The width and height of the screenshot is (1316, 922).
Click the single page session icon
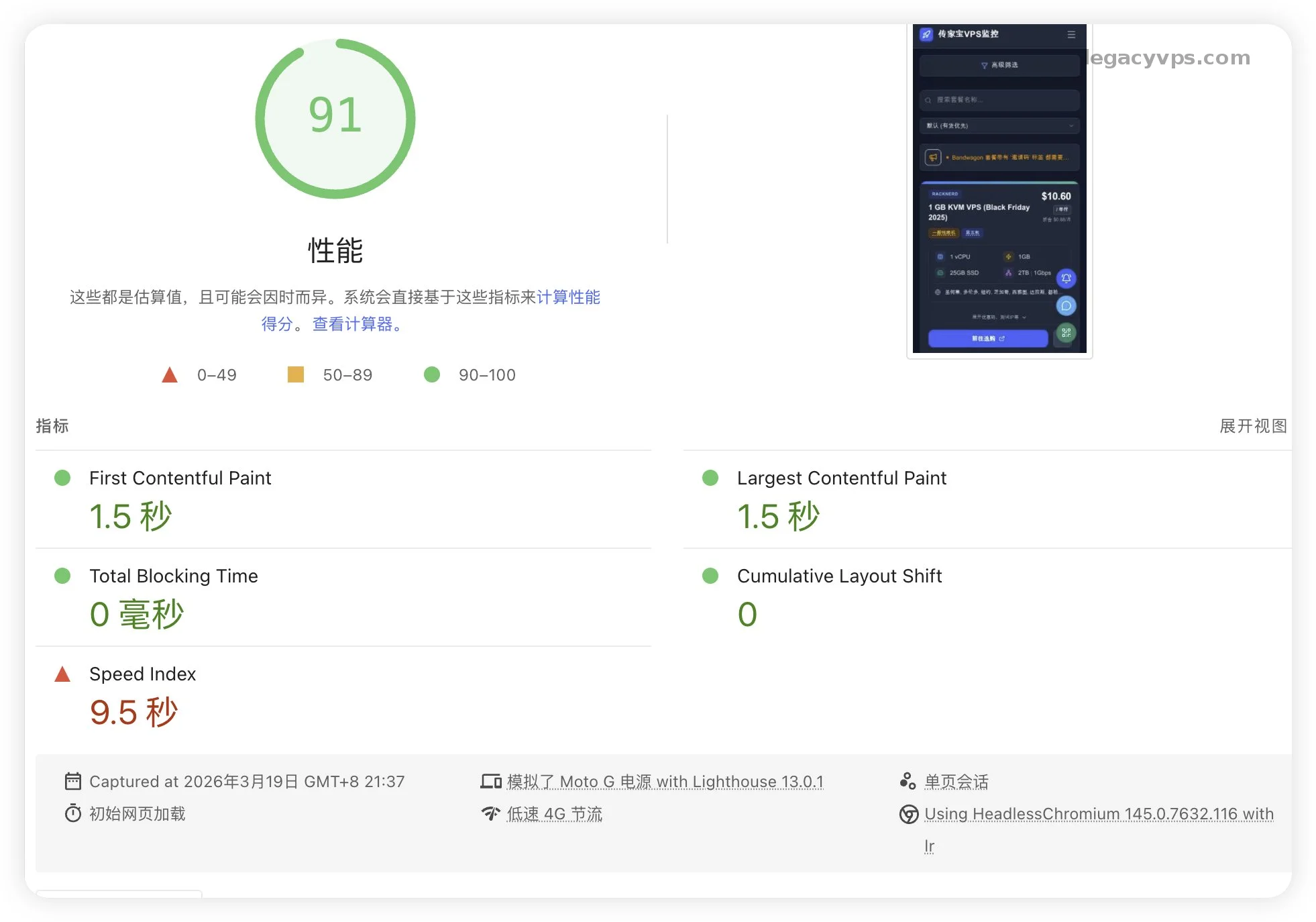coord(908,781)
